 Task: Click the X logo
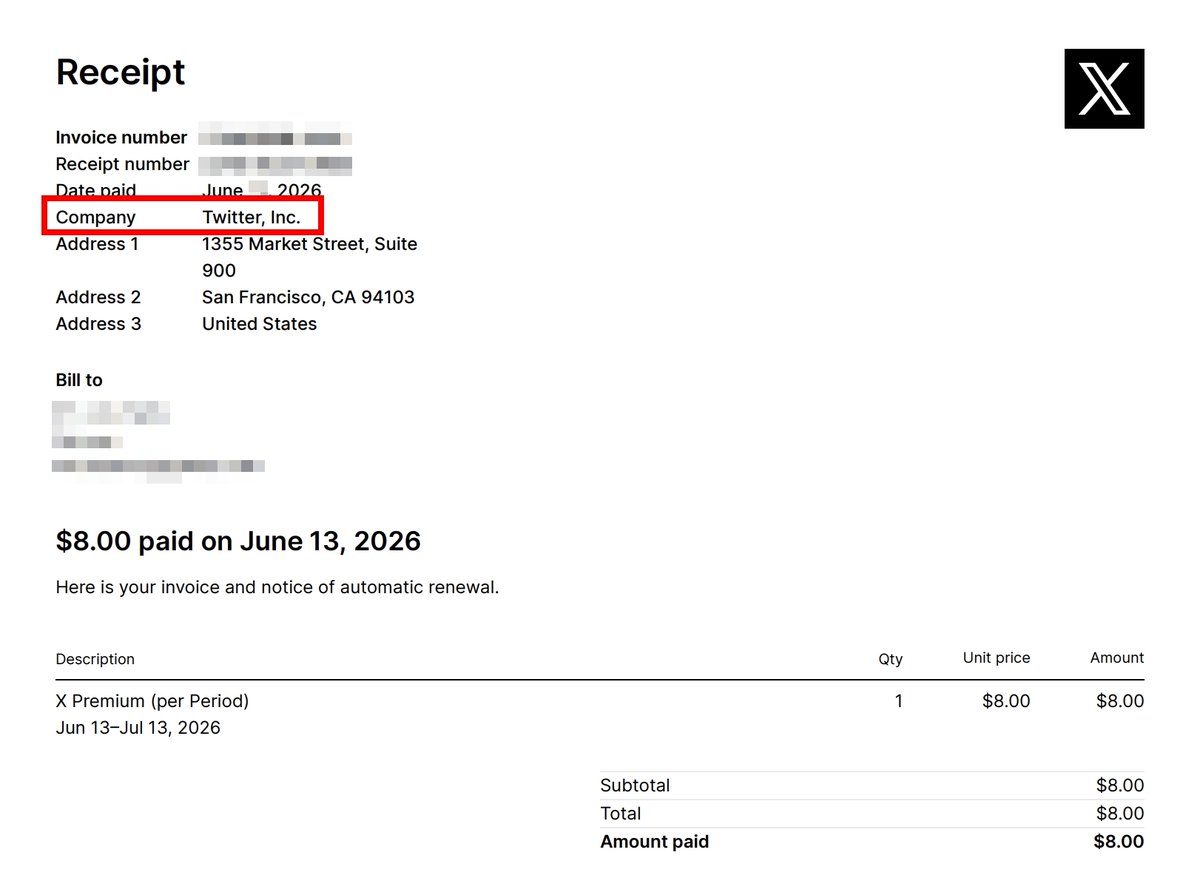(x=1104, y=89)
